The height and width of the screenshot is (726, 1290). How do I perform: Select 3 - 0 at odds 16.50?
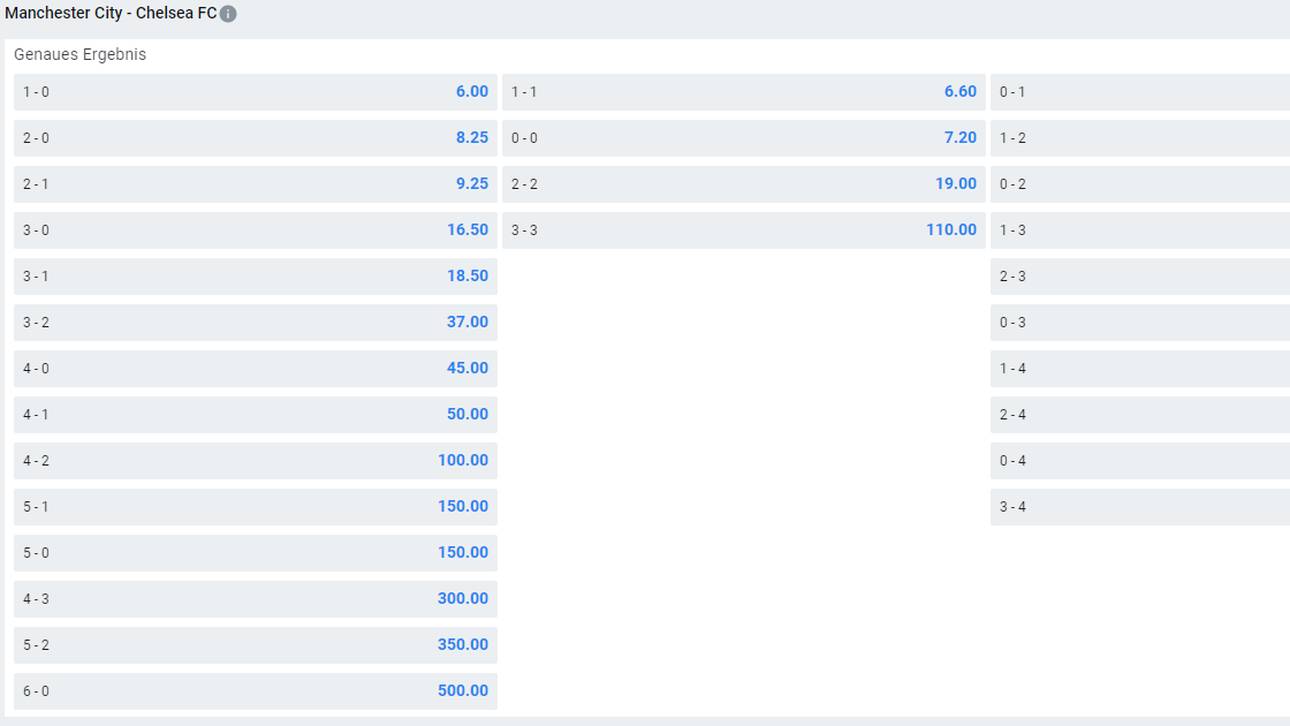[255, 230]
